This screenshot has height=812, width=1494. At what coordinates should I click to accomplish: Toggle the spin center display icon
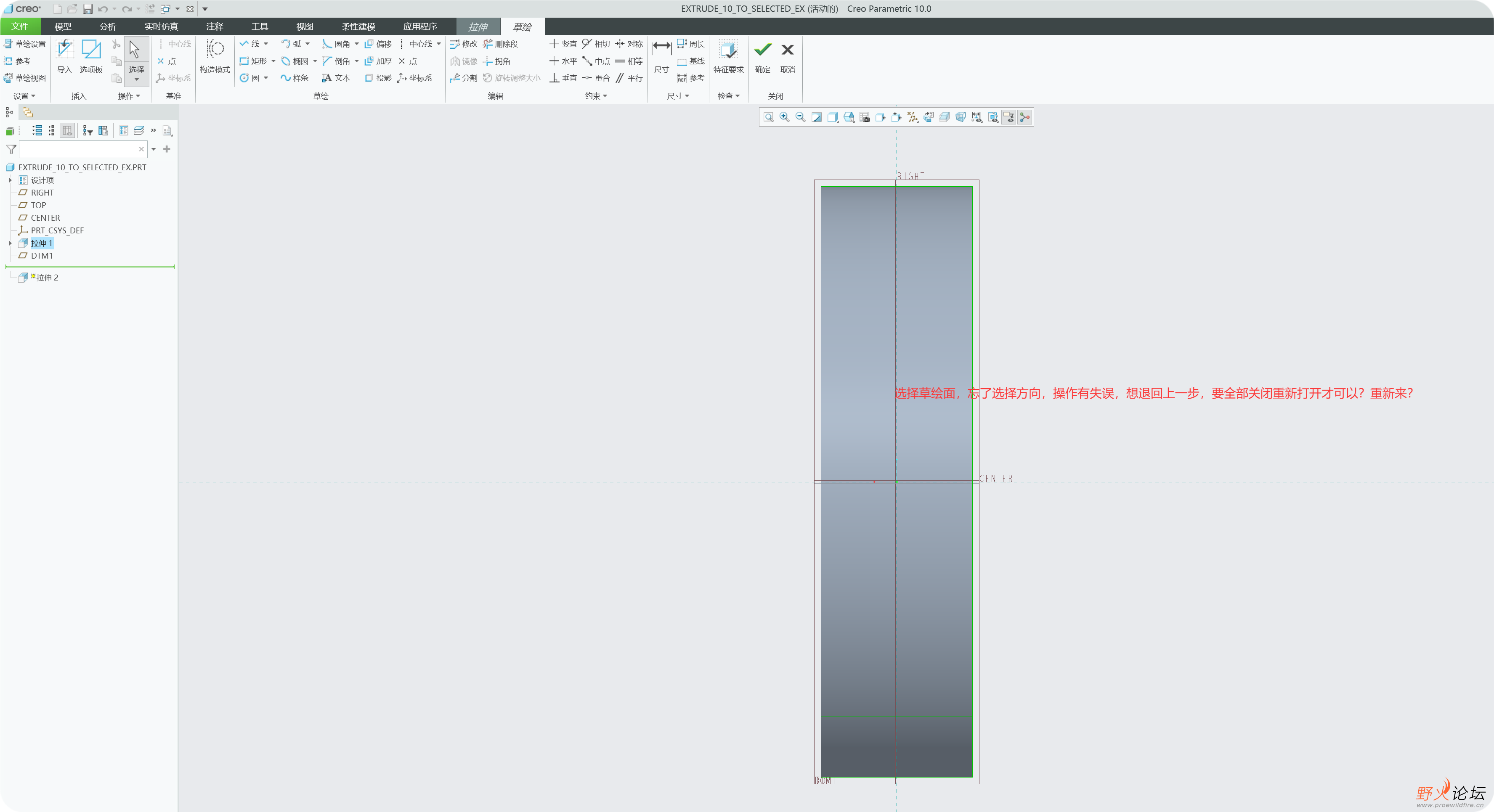click(x=1025, y=117)
